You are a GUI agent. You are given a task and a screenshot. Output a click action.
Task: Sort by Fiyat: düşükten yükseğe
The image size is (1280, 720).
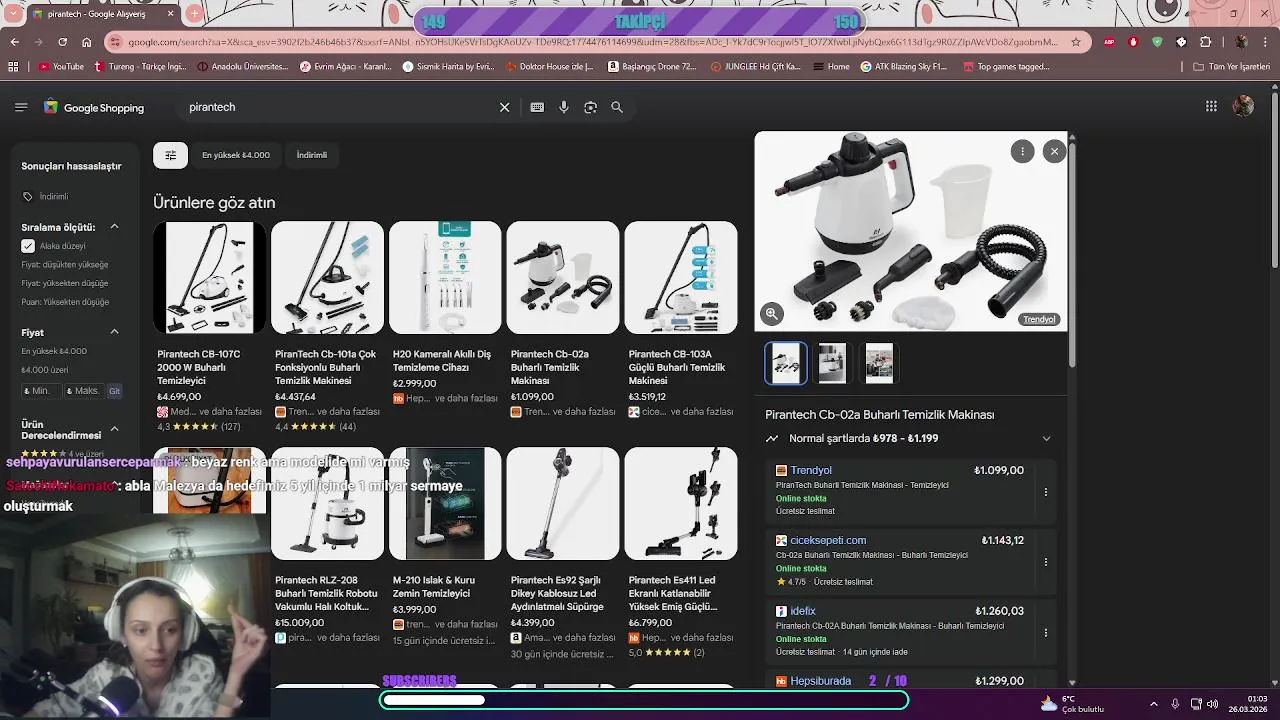tap(65, 265)
